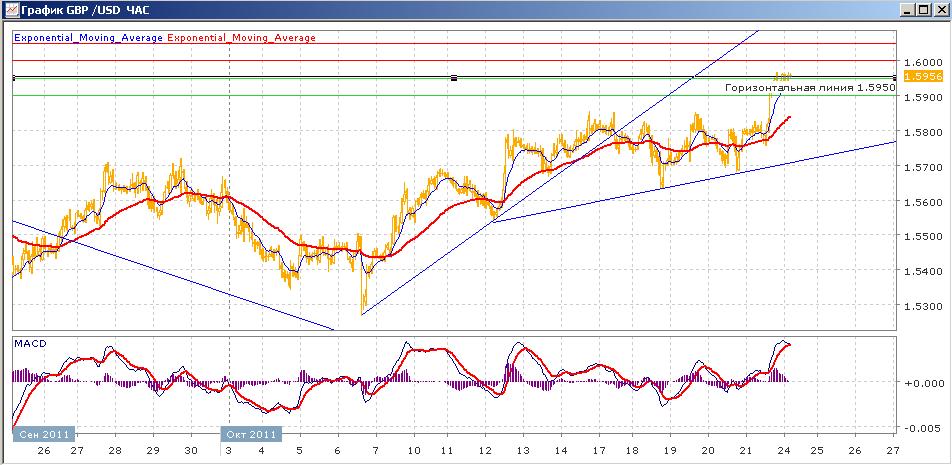952x465 pixels.
Task: Maximize the GBP/USD chart window
Action: (x=924, y=10)
